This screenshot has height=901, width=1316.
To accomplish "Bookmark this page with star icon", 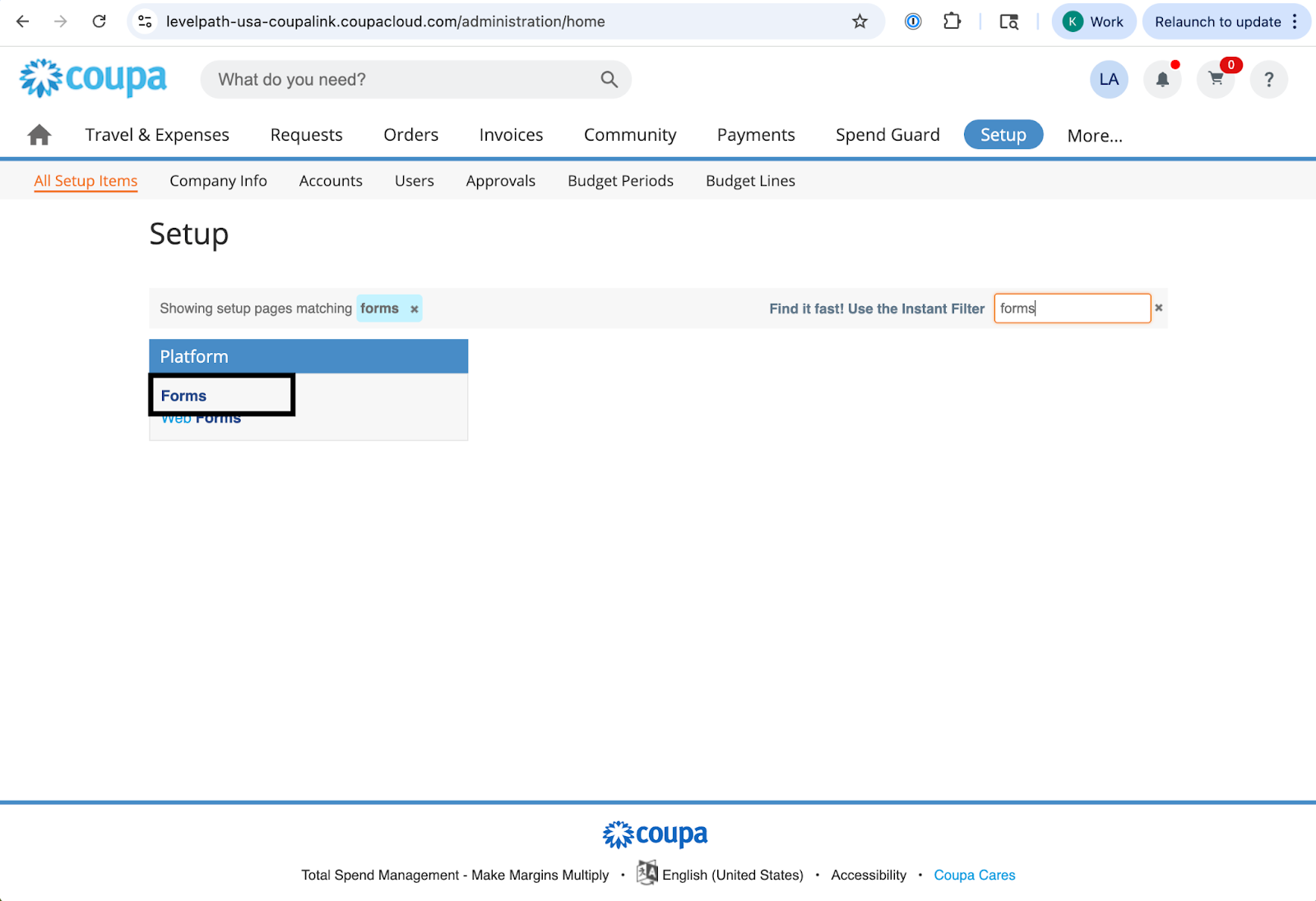I will point(860,21).
